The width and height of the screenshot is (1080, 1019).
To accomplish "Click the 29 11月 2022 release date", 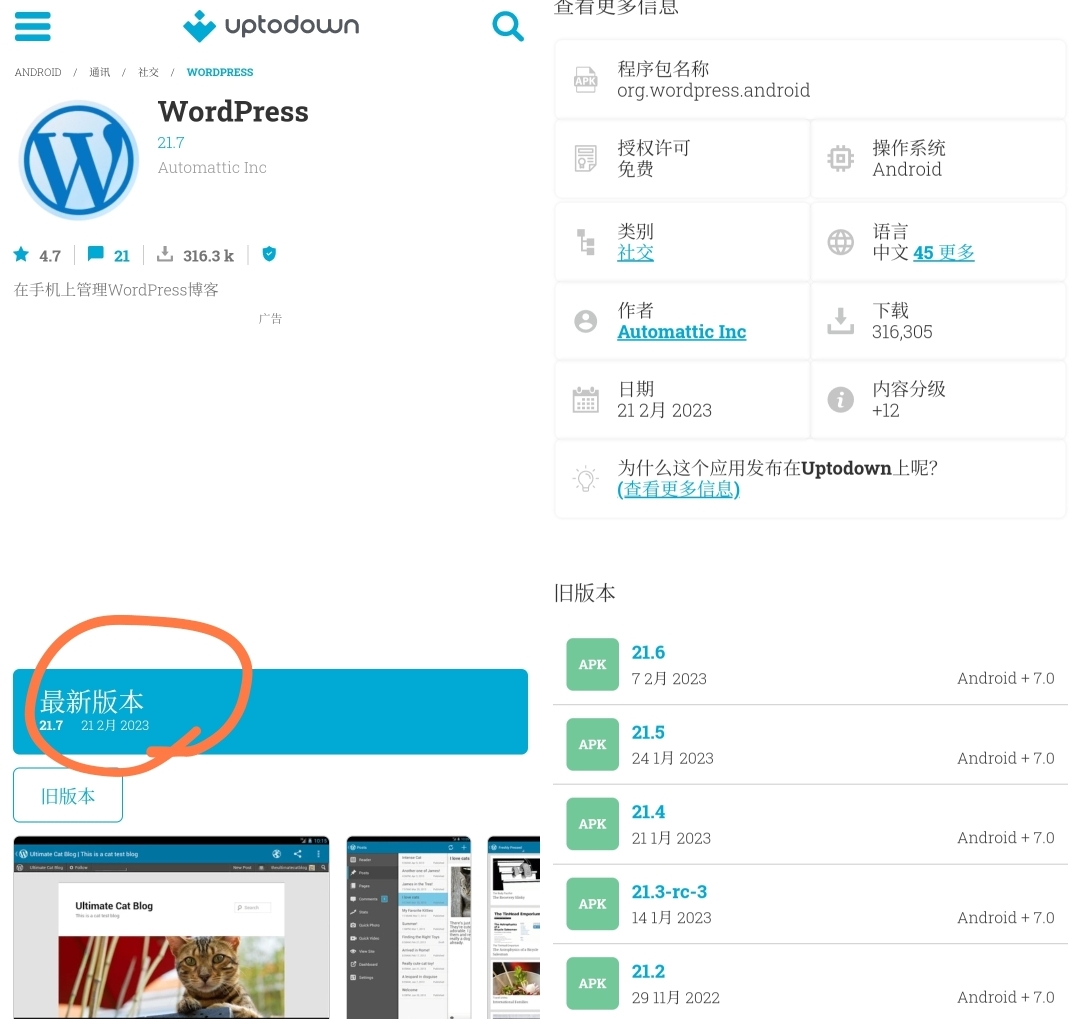I will [676, 998].
